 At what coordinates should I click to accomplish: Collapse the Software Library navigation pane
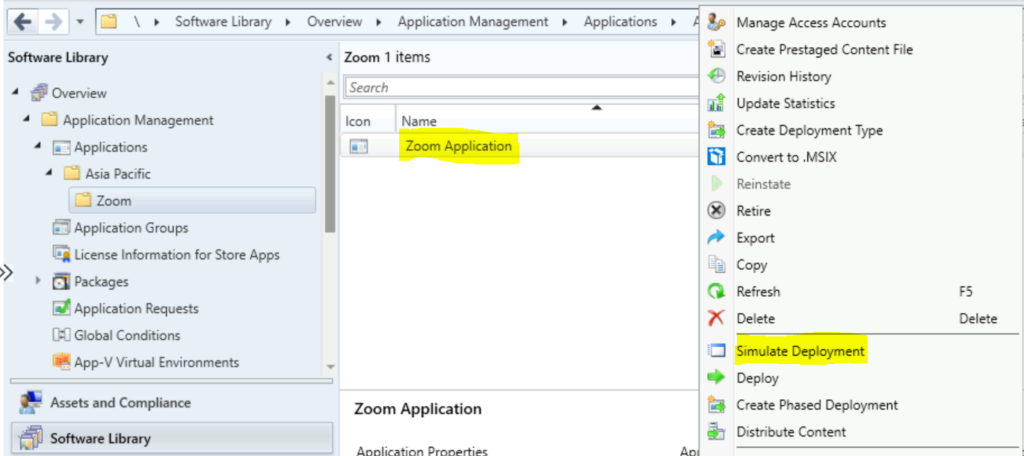(329, 58)
